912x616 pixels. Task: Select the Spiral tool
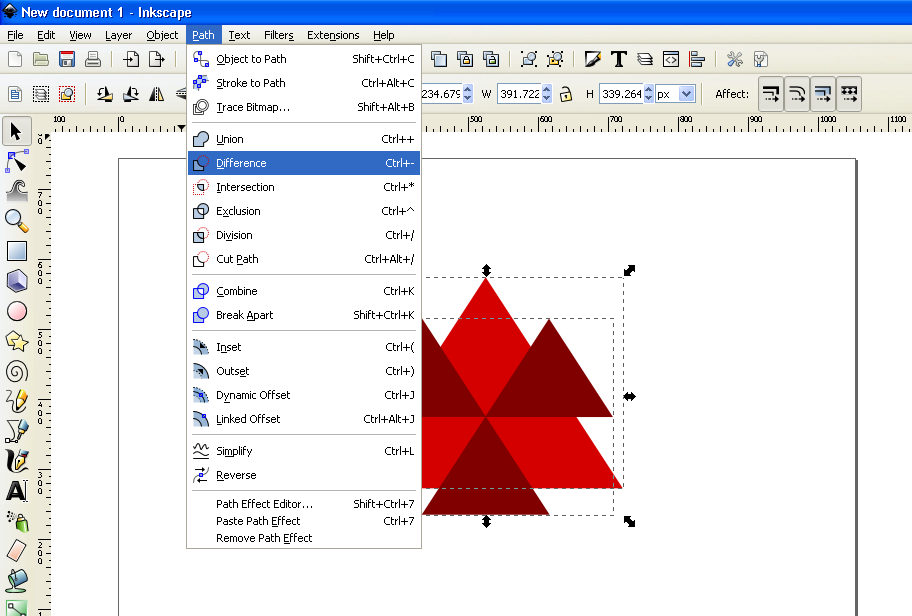[16, 372]
